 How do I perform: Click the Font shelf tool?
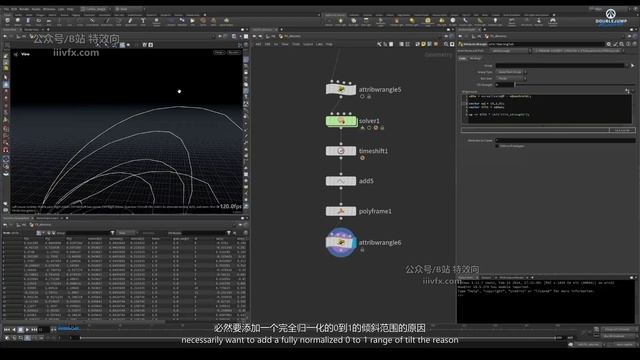click(x=143, y=21)
